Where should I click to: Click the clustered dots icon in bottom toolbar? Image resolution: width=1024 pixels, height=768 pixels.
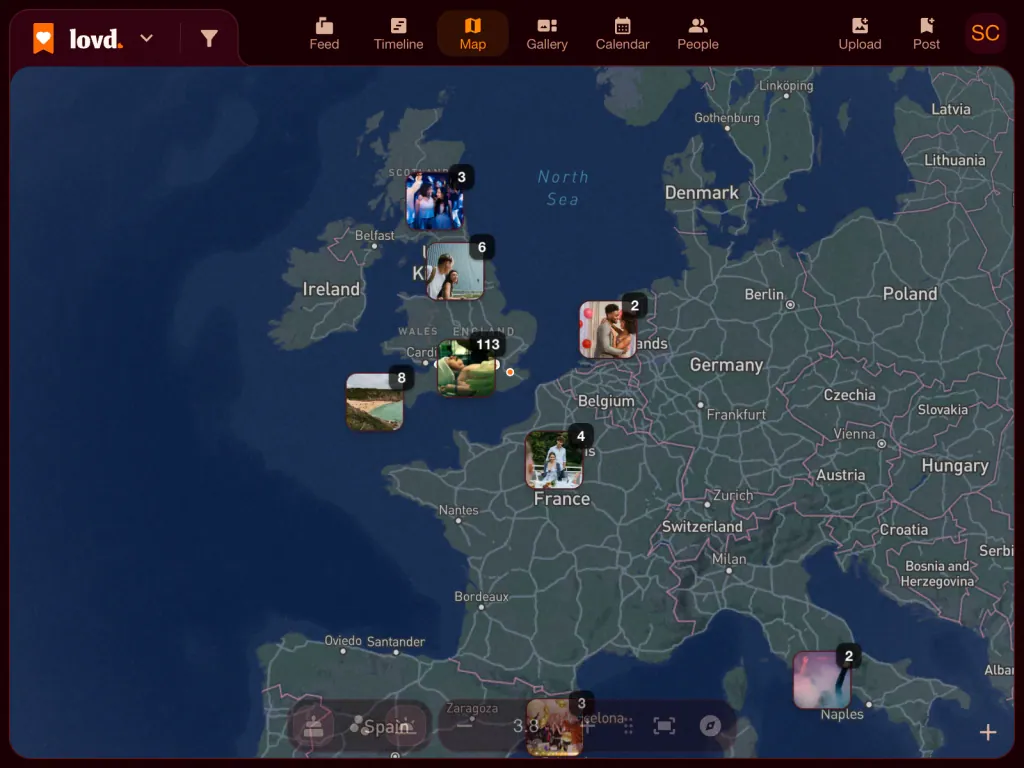coord(359,725)
